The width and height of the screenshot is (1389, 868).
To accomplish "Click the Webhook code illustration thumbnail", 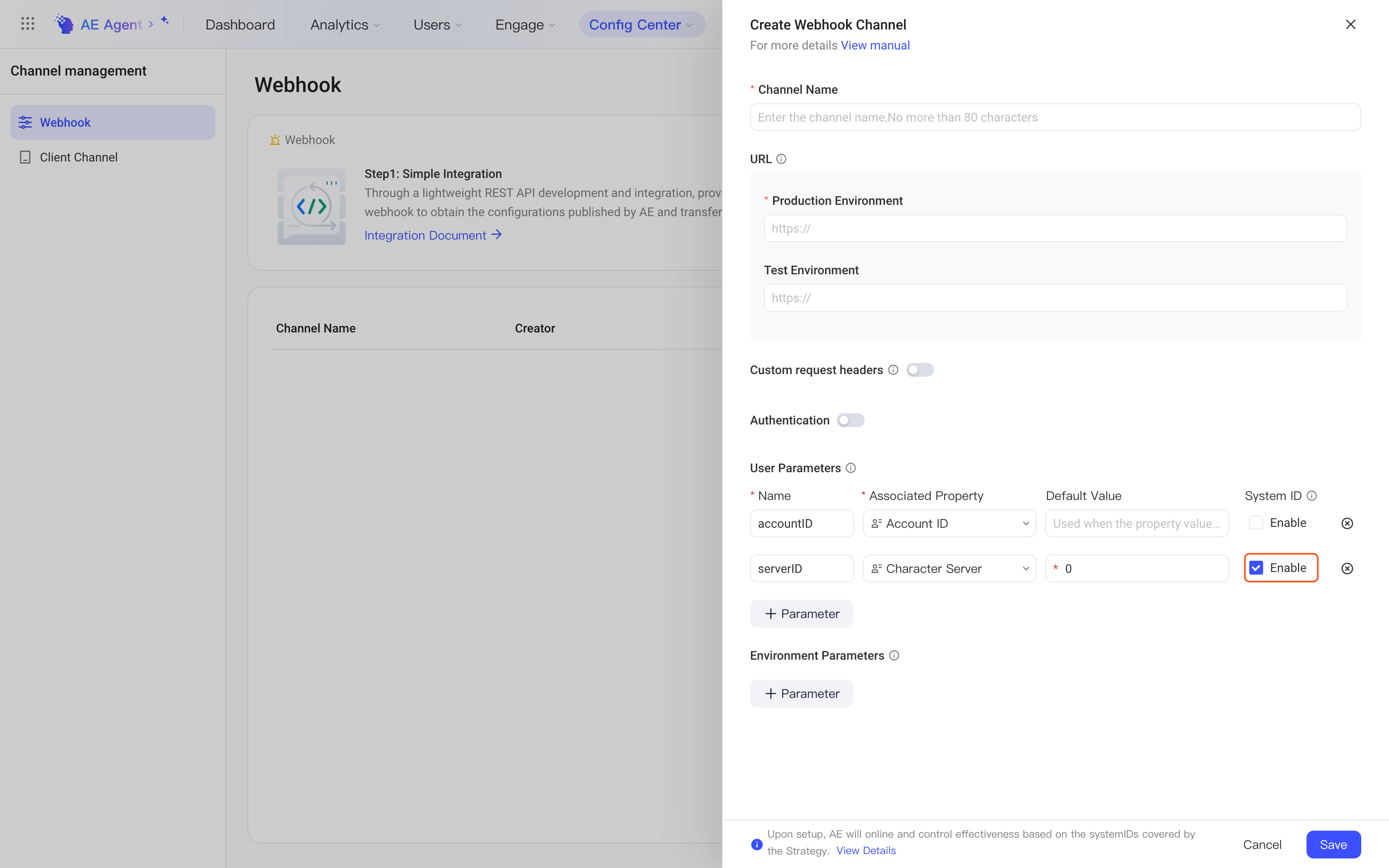I will click(x=312, y=207).
